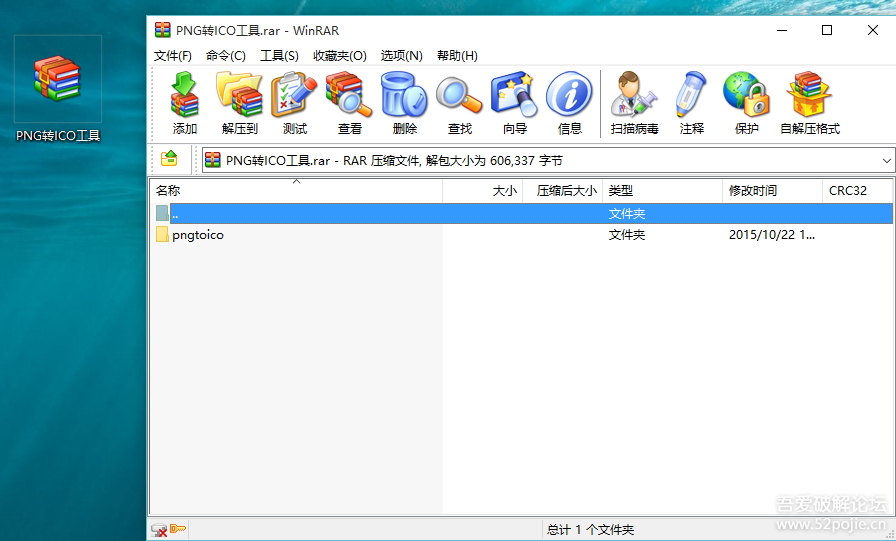Sort by 压缩后大小 column header
Screen dimensions: 896x541
click(563, 190)
